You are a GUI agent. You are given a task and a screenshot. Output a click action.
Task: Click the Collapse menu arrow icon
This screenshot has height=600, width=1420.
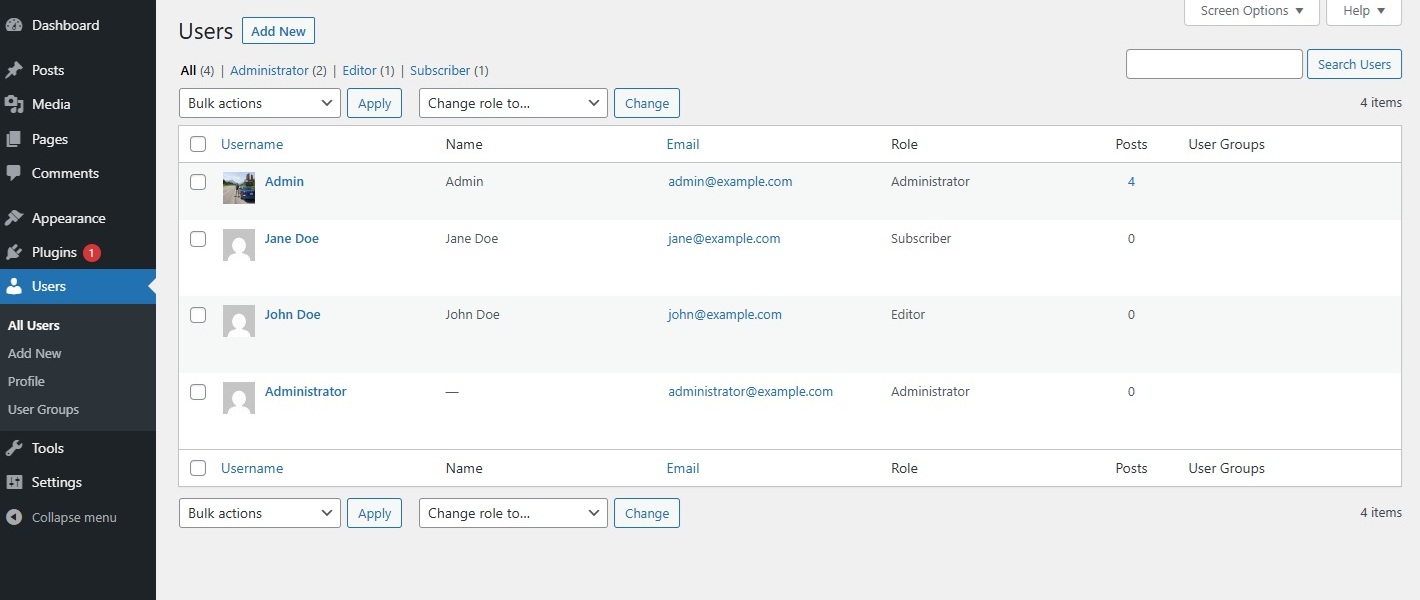(14, 517)
